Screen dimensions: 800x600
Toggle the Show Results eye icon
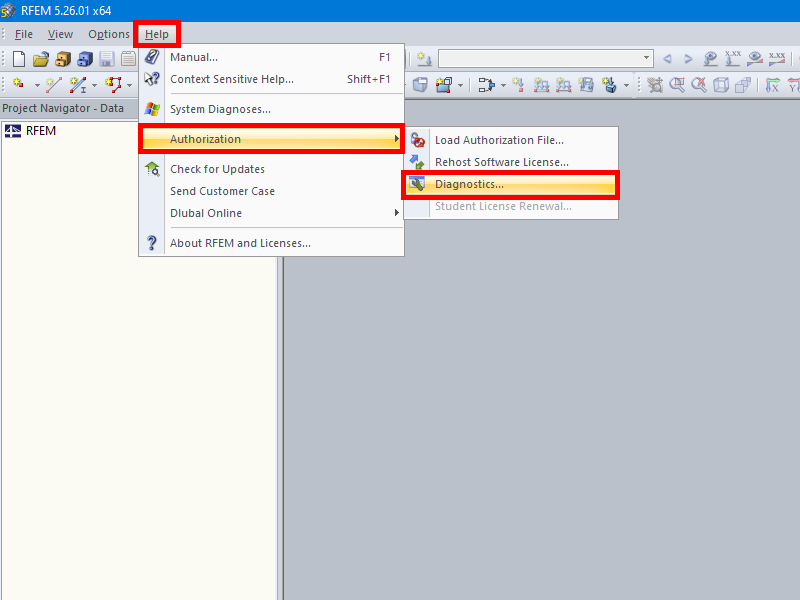(755, 59)
